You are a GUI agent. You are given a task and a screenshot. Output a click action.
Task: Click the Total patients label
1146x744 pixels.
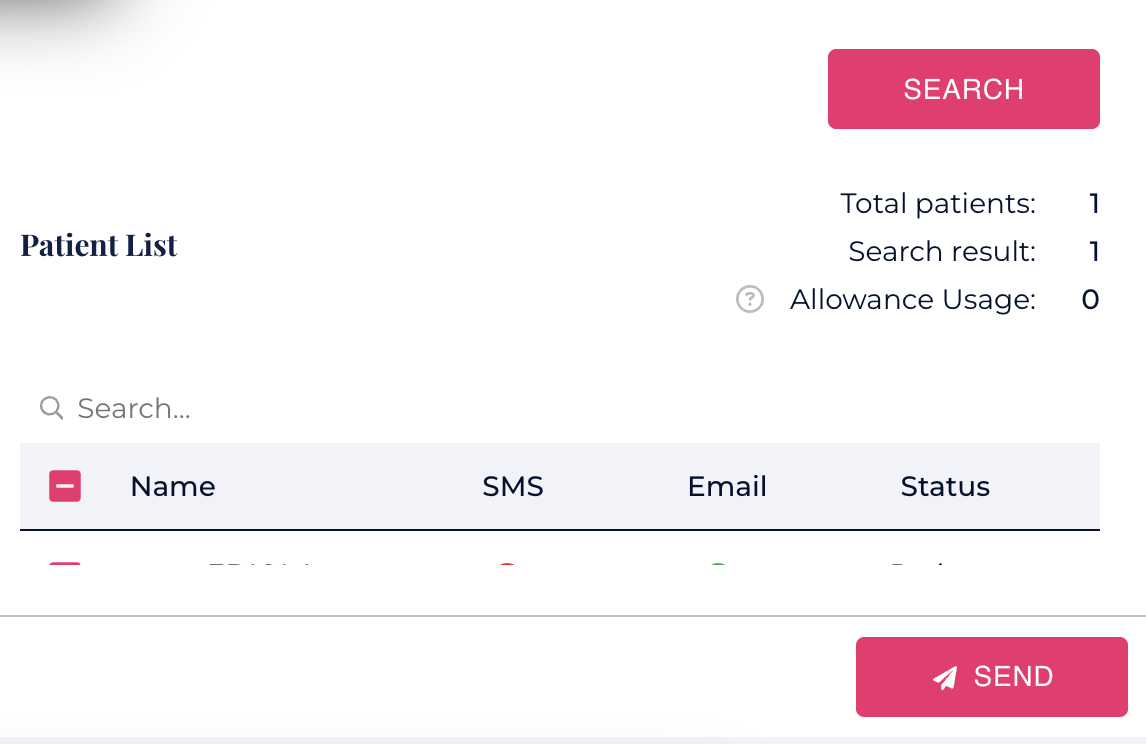tap(938, 204)
